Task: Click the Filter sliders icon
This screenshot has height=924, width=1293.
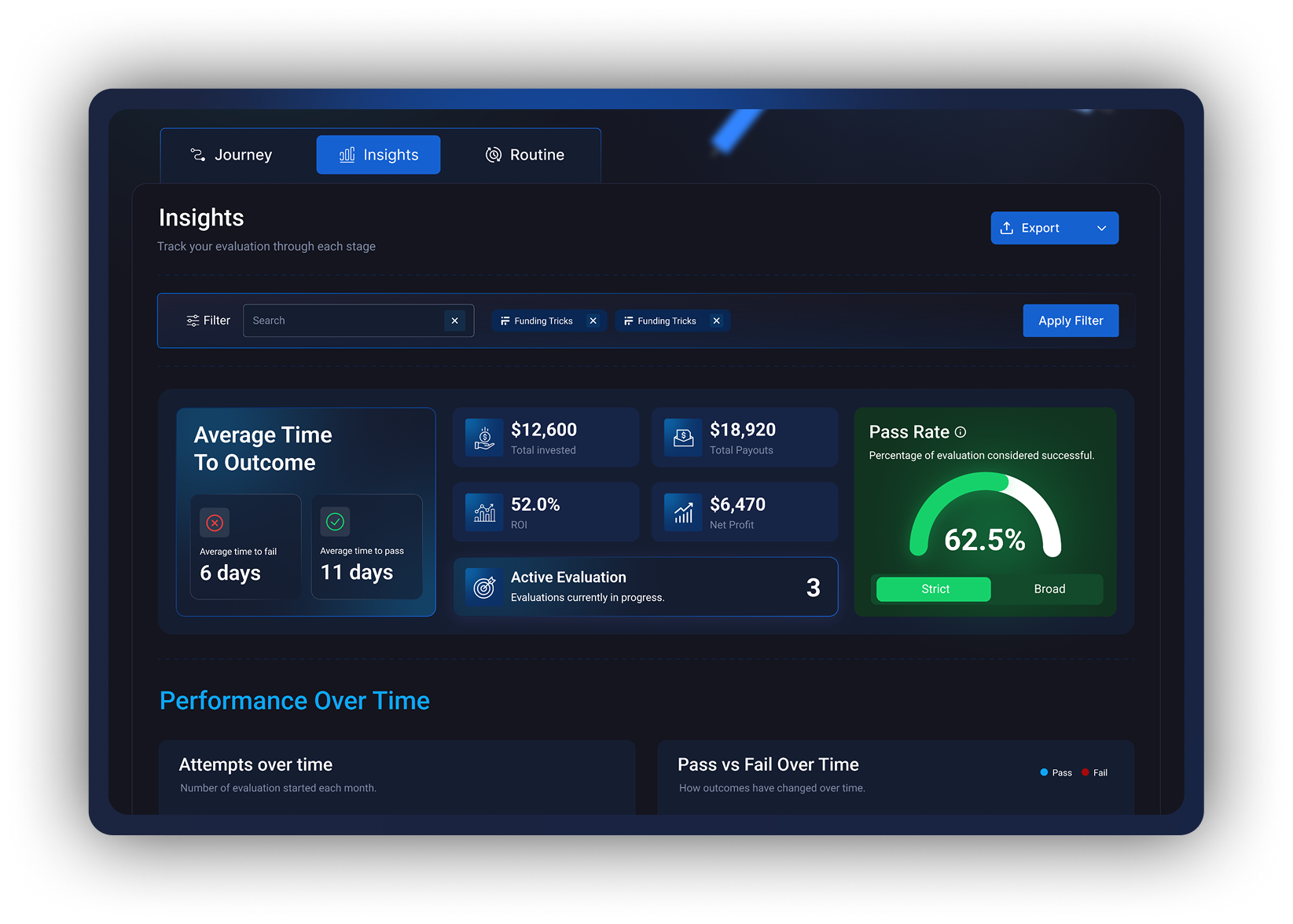Action: pos(193,321)
